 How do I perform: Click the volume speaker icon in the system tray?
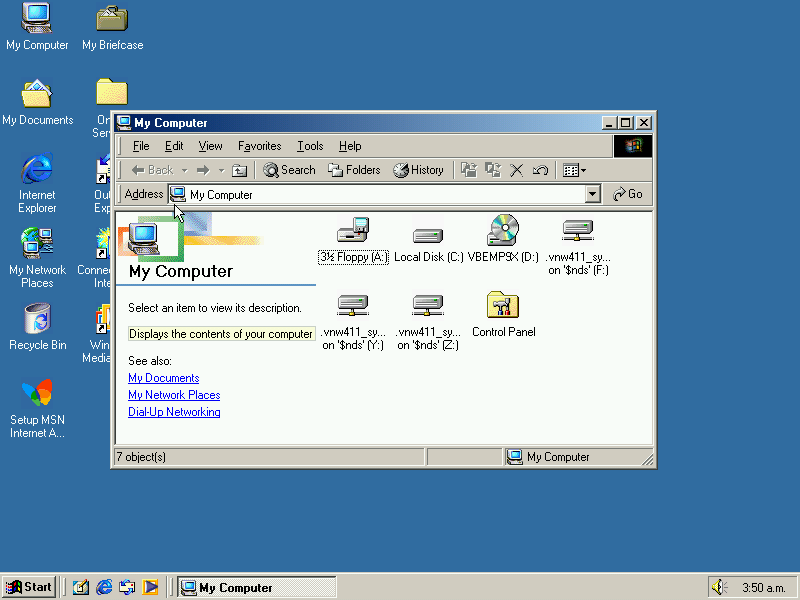click(719, 587)
